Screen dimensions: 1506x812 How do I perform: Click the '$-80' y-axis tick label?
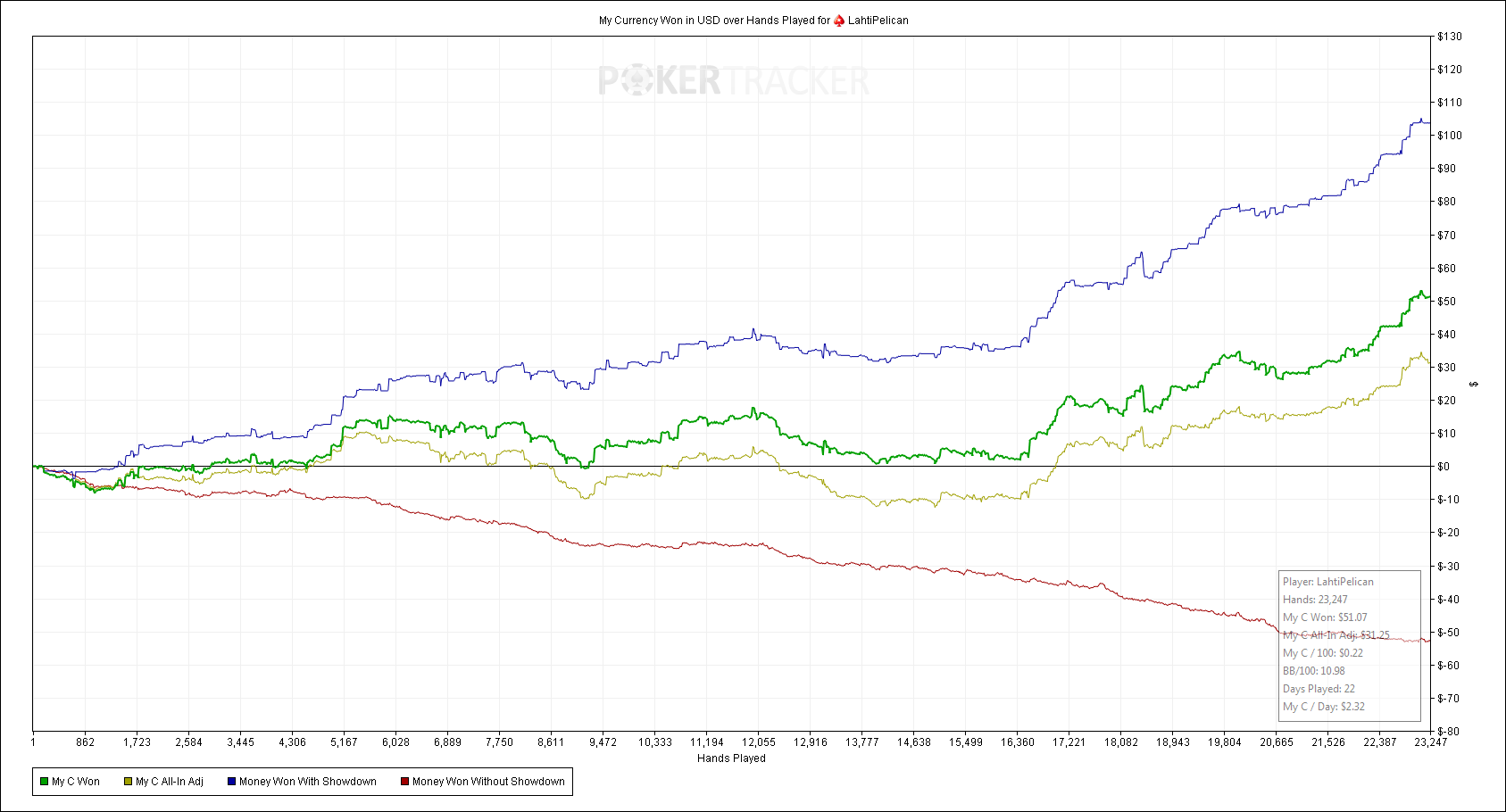click(x=1448, y=732)
